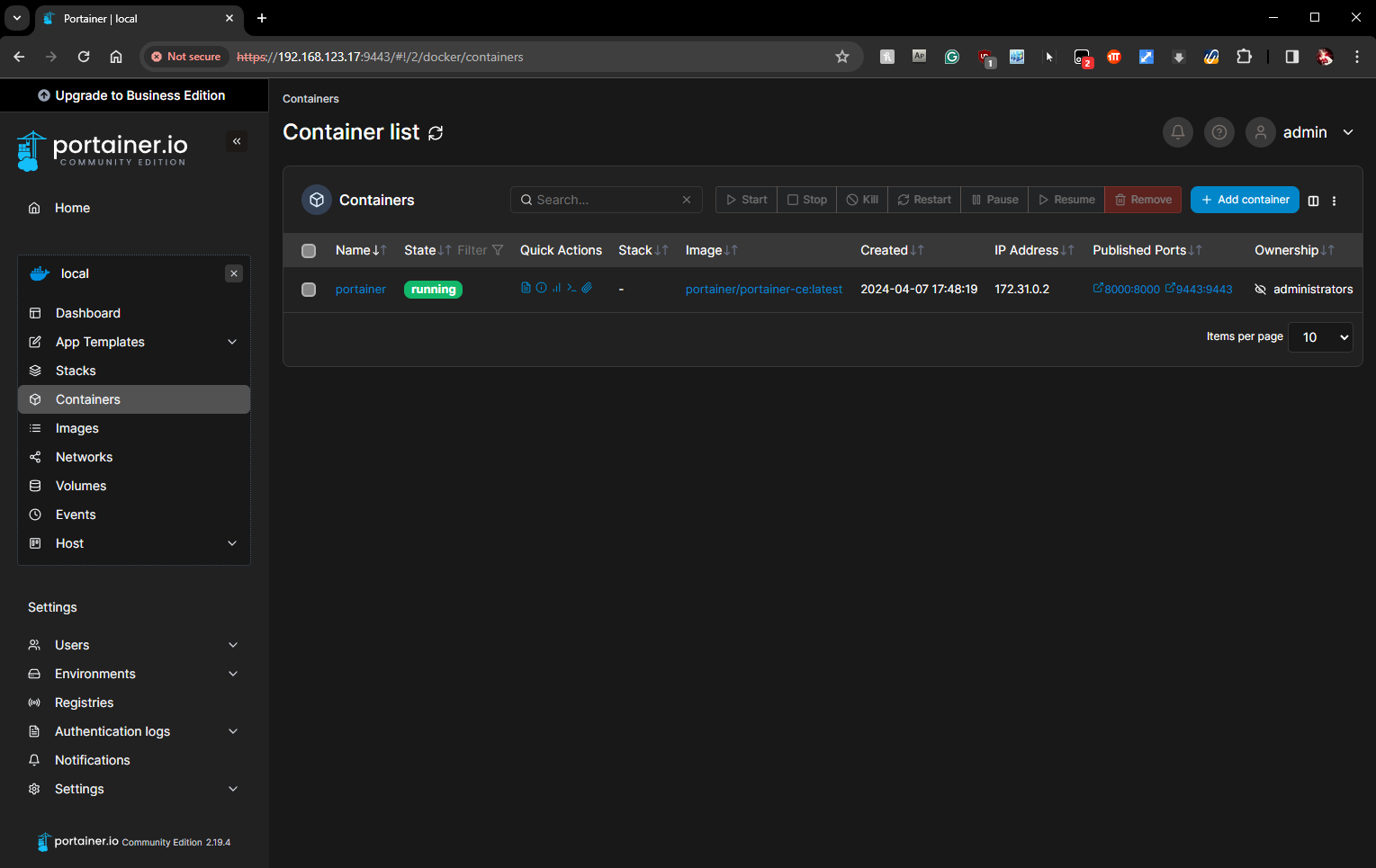Expand Users settings chevron

[233, 645]
